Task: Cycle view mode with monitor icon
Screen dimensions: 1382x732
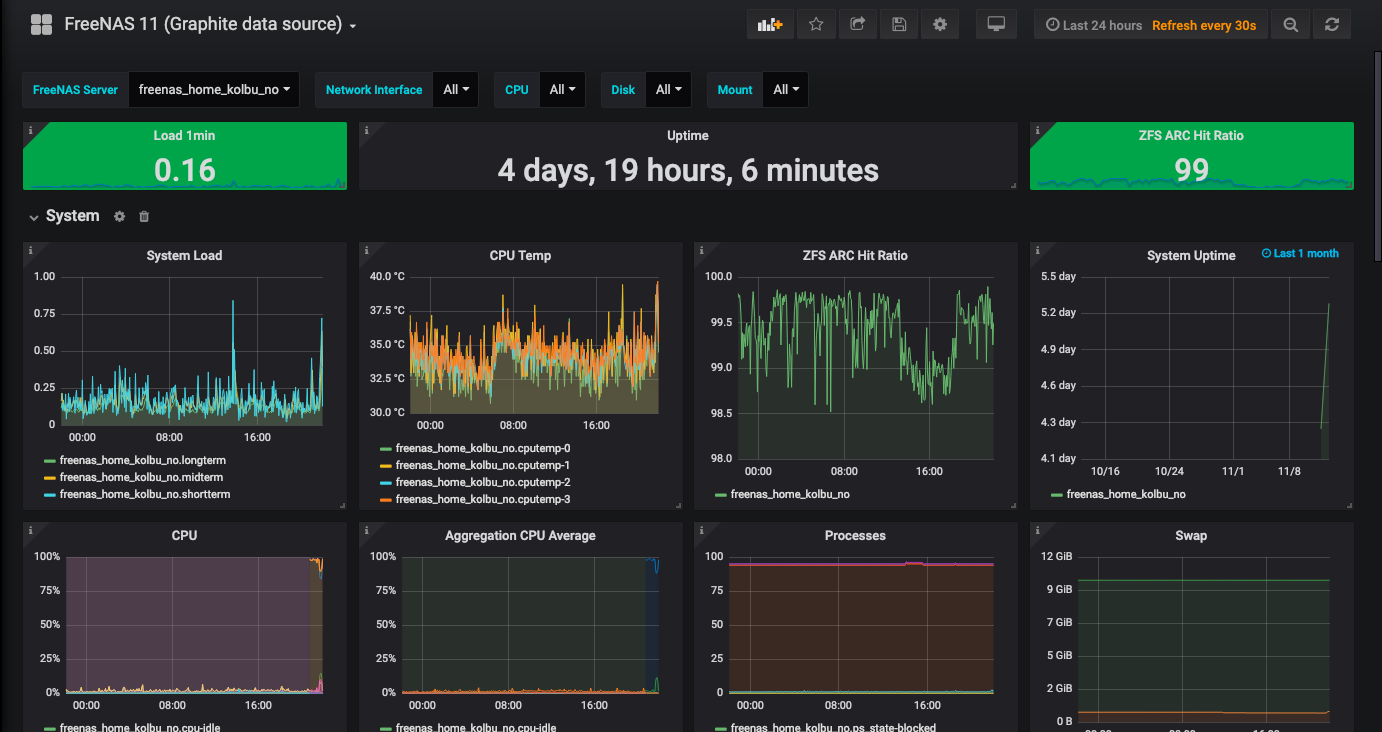Action: 996,25
